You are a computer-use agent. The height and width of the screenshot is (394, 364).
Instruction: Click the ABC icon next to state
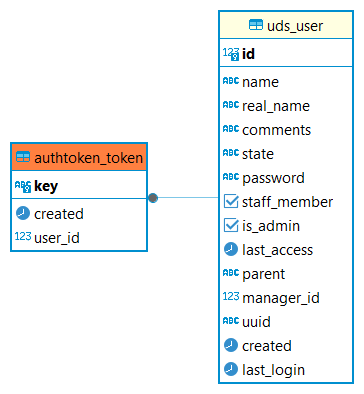click(231, 153)
